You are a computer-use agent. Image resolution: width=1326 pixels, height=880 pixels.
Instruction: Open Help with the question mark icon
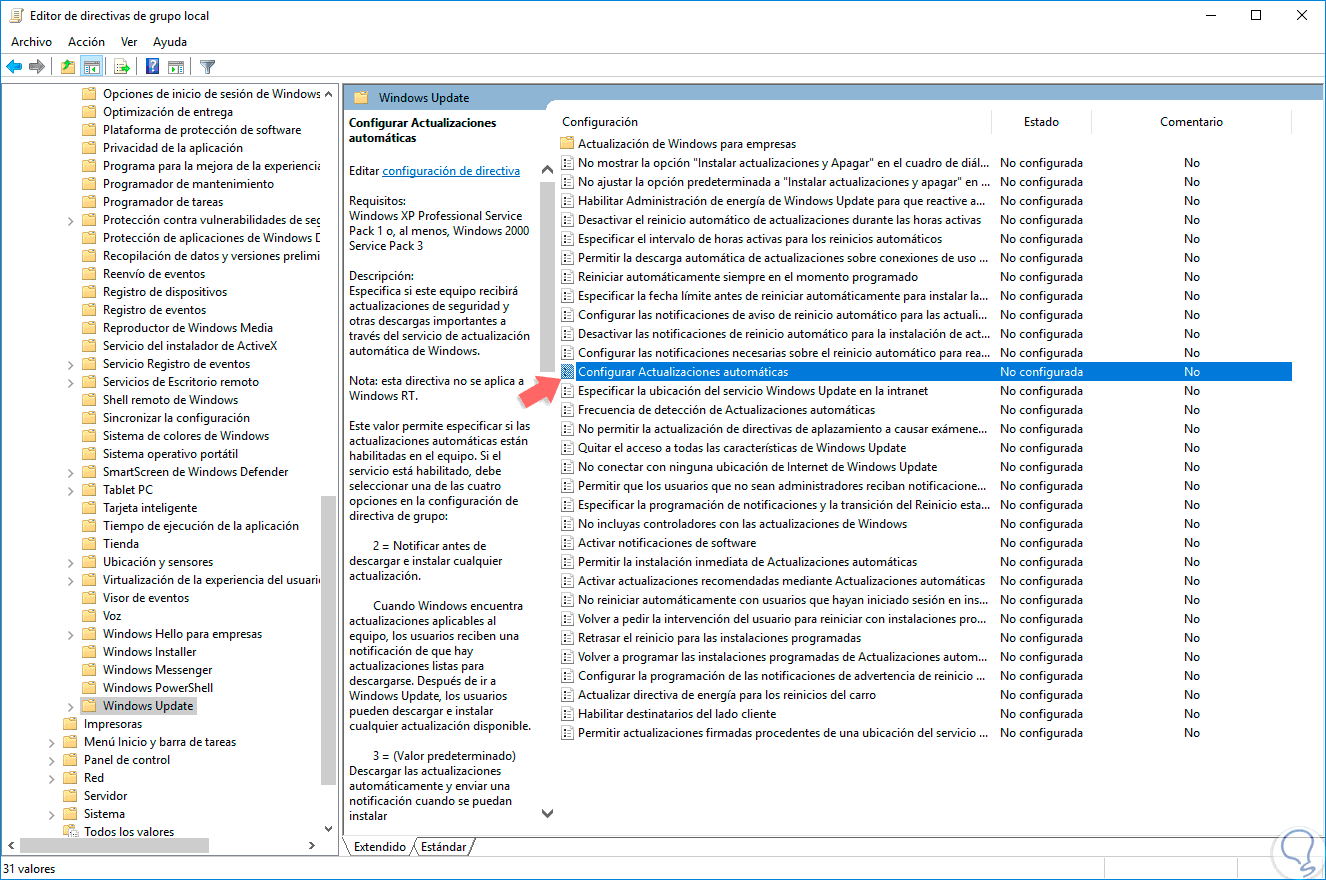153,67
